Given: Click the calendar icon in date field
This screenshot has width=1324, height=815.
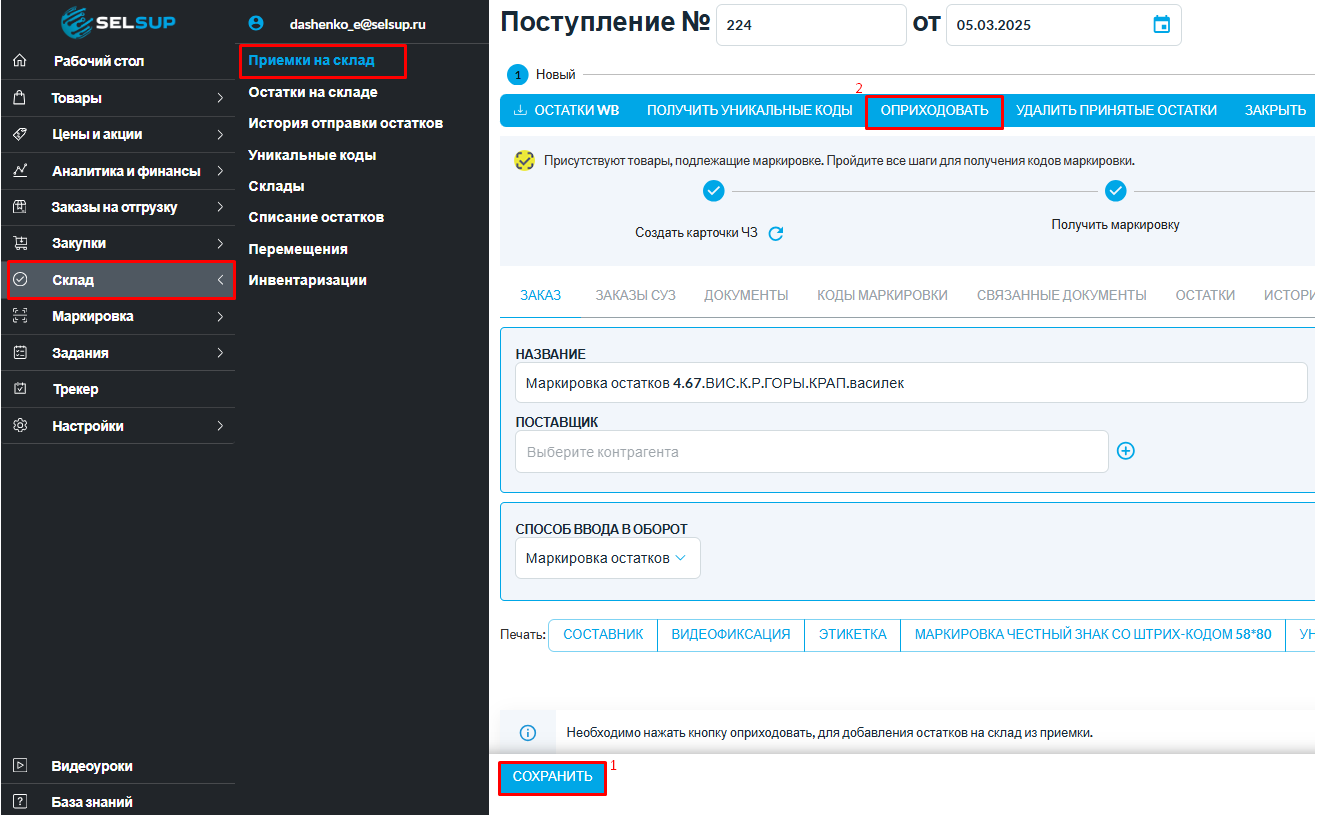Looking at the screenshot, I should 1161,25.
